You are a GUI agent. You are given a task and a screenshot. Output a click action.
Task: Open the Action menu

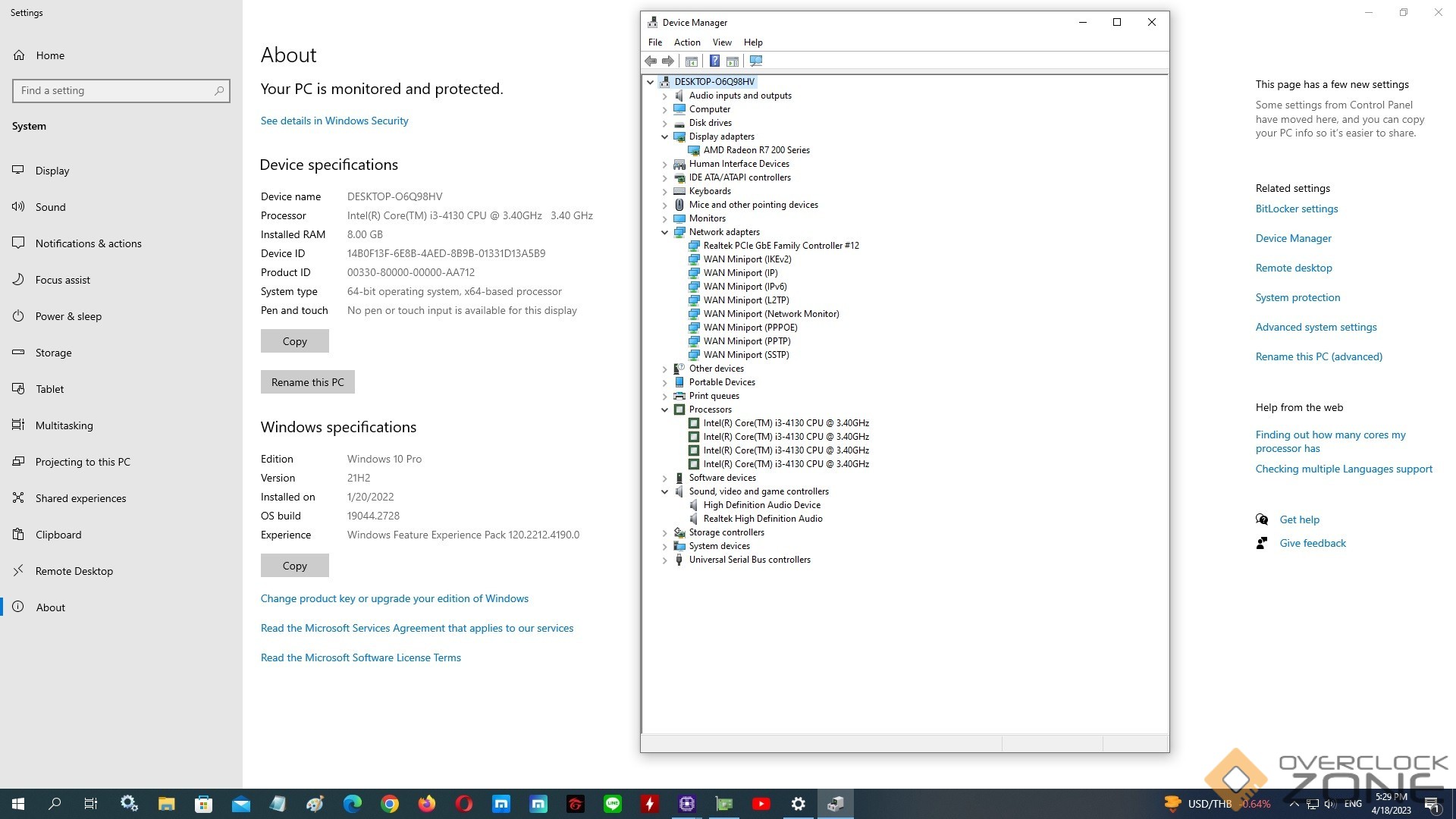coord(686,42)
